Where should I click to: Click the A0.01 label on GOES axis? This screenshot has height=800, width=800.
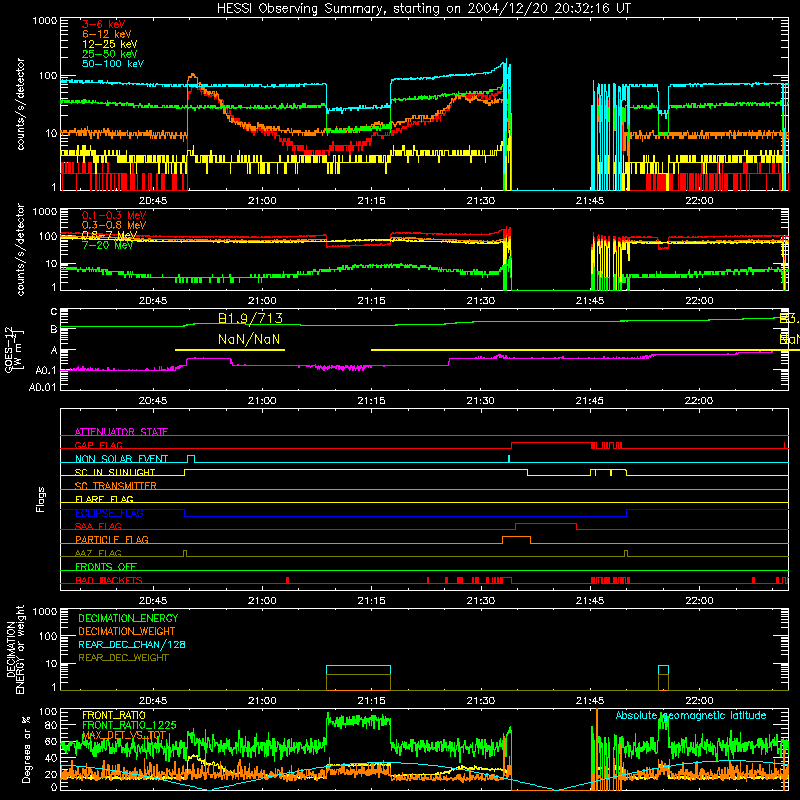(43, 387)
